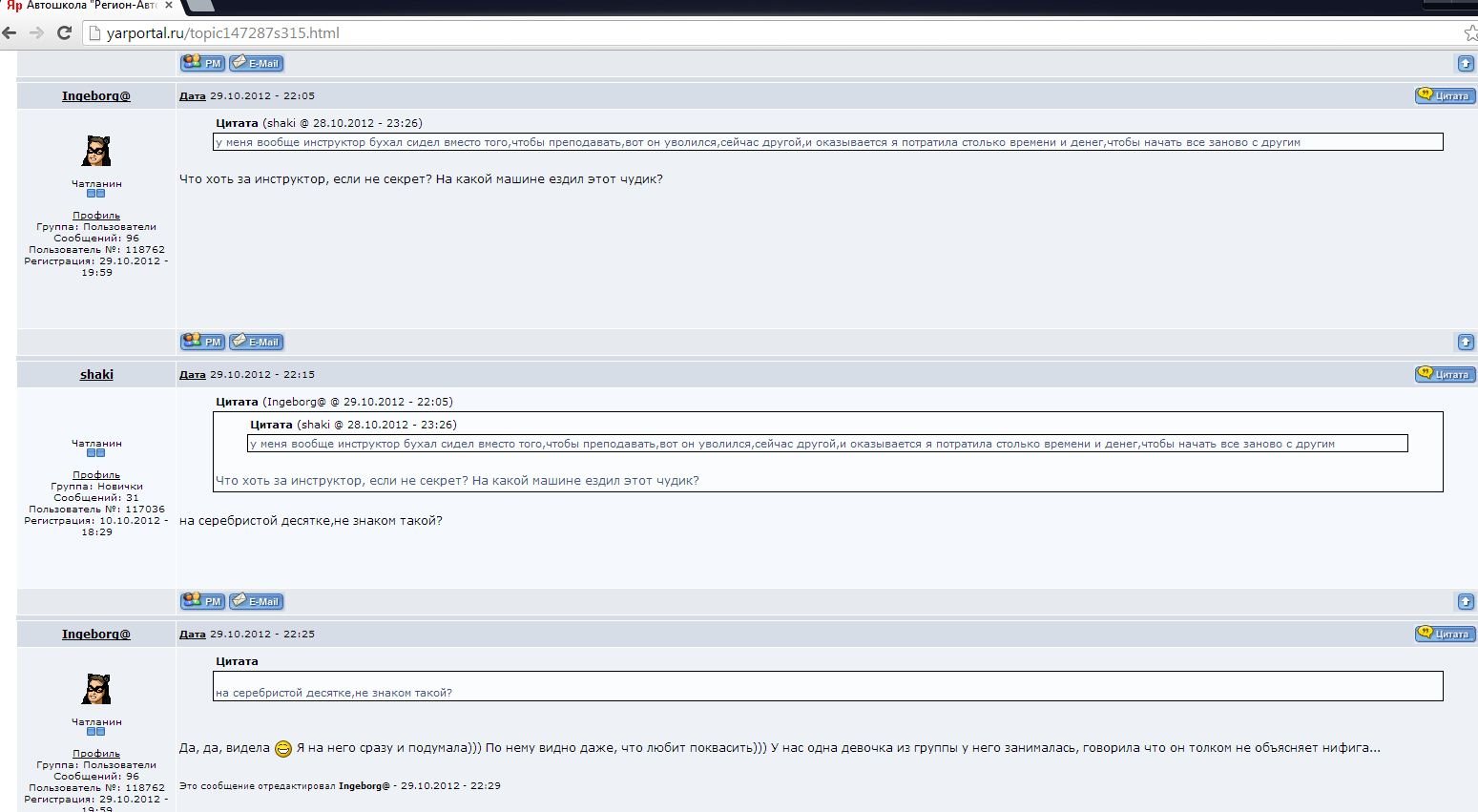Jump to top using arrow under the 22:05 post

1466,342
